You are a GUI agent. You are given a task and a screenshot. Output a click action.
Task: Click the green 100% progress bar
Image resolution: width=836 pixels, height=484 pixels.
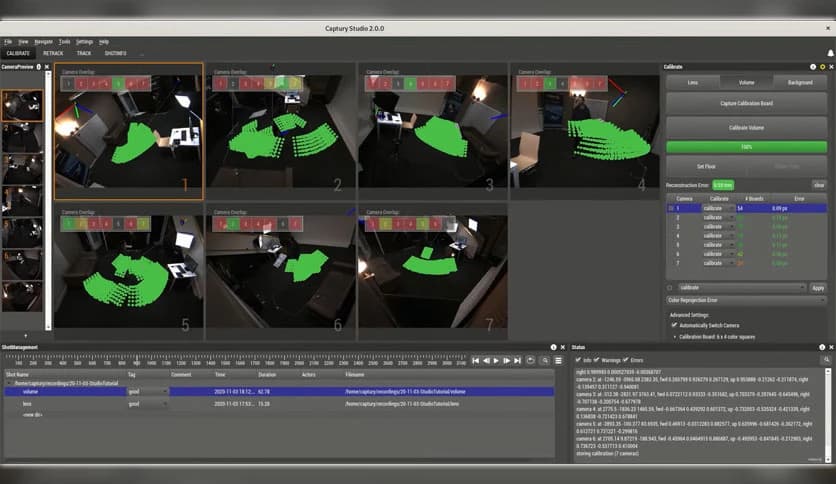746,147
